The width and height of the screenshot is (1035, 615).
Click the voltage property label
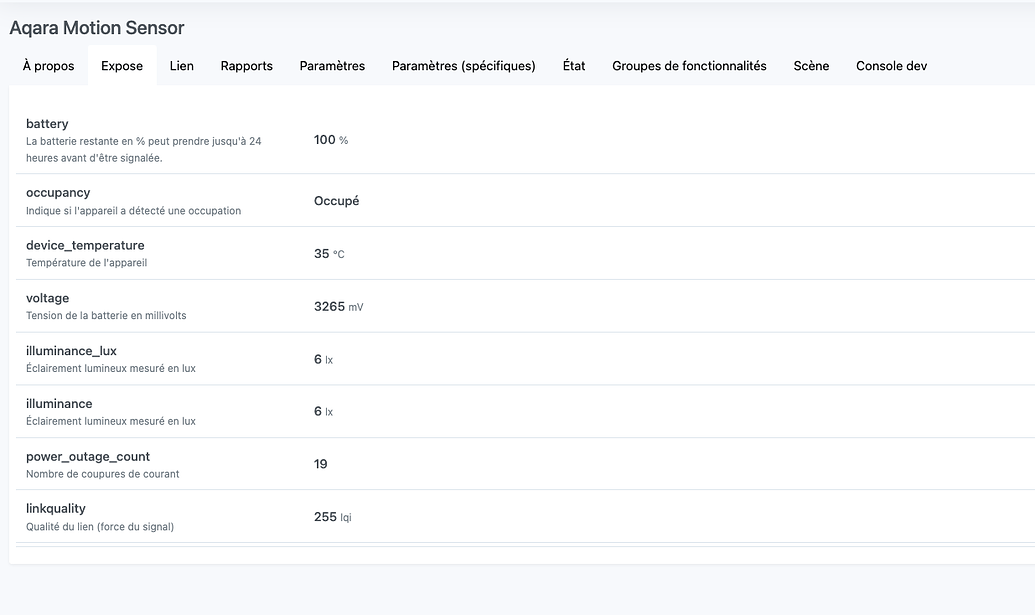47,298
